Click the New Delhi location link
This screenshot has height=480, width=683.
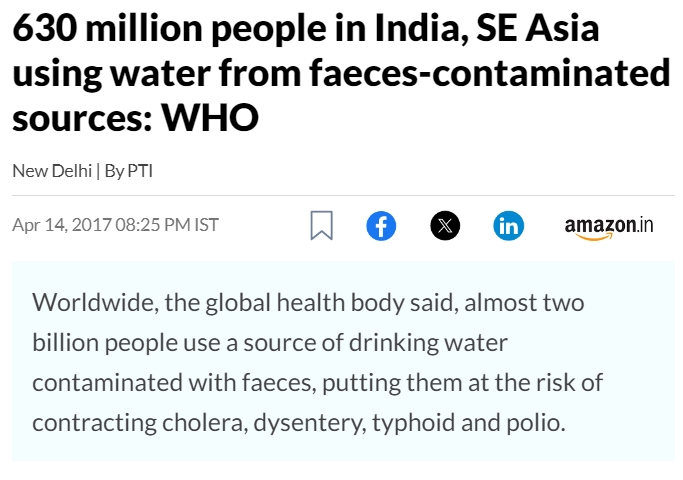[51, 170]
